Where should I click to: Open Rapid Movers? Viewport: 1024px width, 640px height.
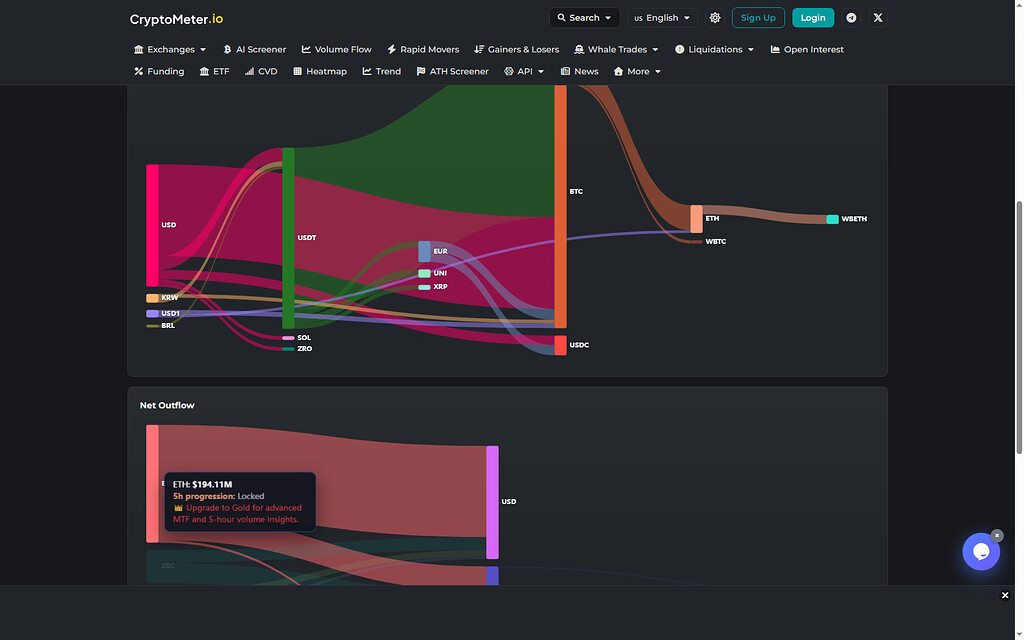[x=423, y=50]
